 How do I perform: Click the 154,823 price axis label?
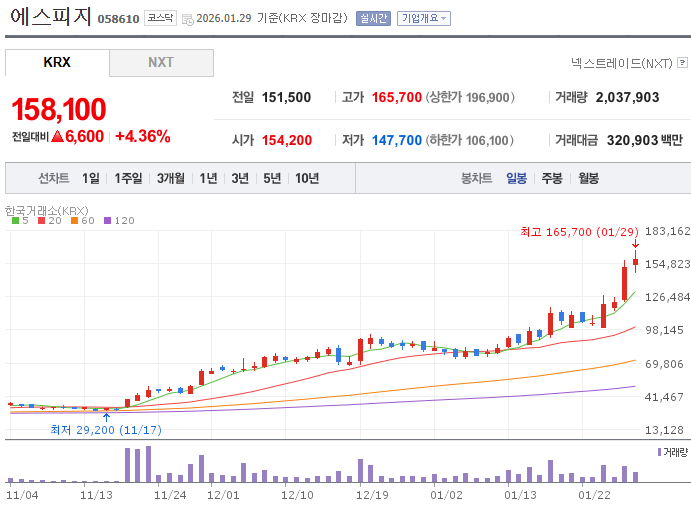[x=668, y=264]
